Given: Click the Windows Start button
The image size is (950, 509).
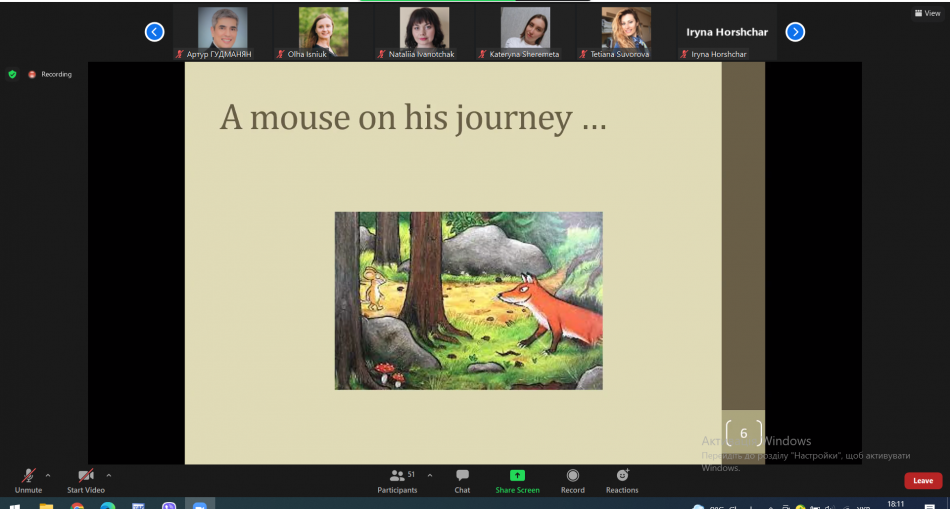Looking at the screenshot, I should 15,505.
